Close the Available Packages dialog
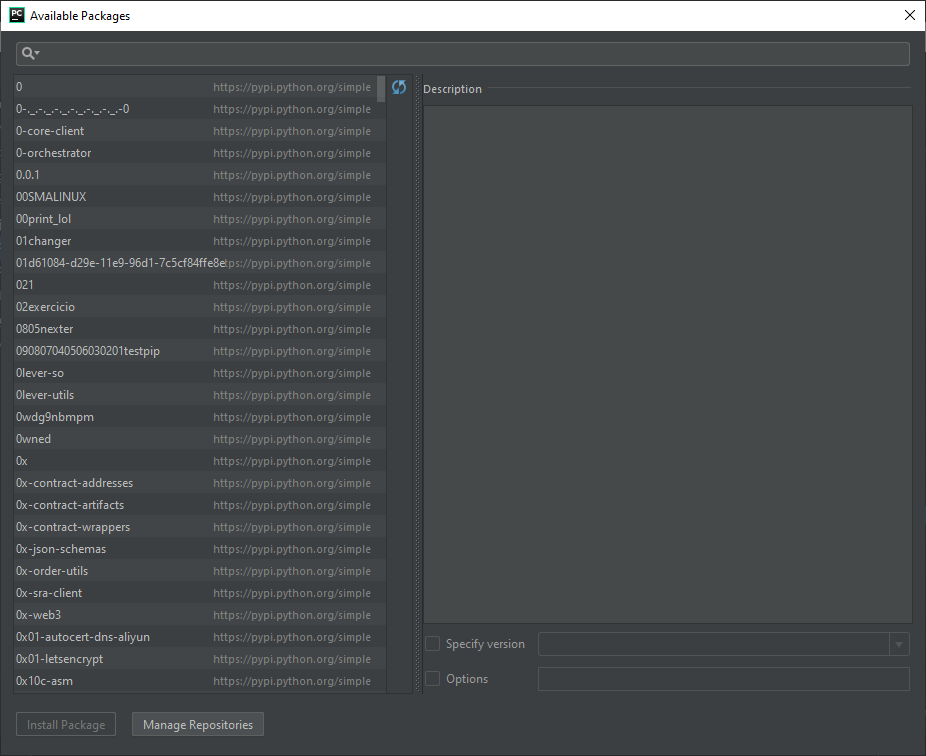Image resolution: width=926 pixels, height=756 pixels. (909, 15)
